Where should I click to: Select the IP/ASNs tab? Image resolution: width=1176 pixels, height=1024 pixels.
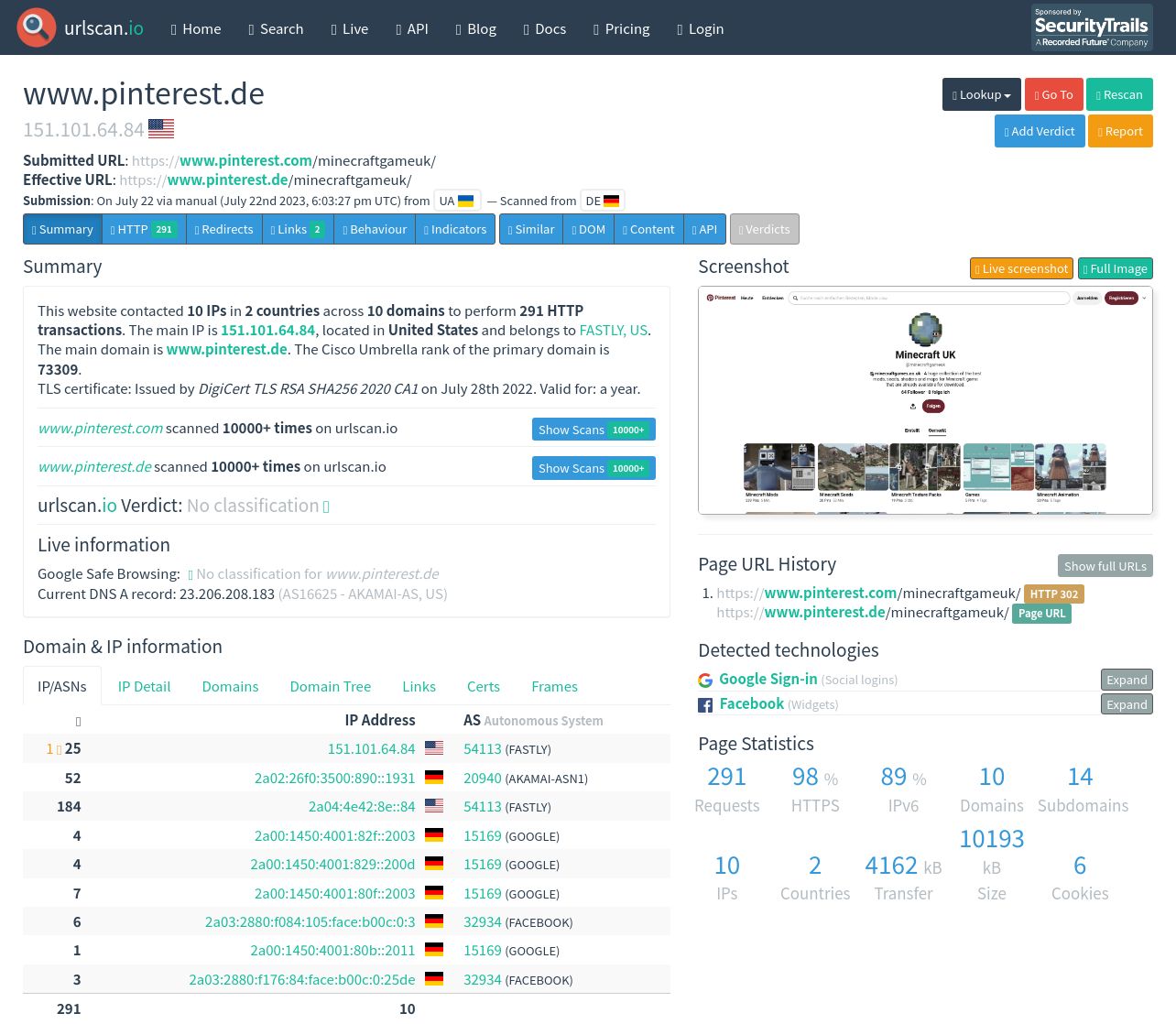62,686
